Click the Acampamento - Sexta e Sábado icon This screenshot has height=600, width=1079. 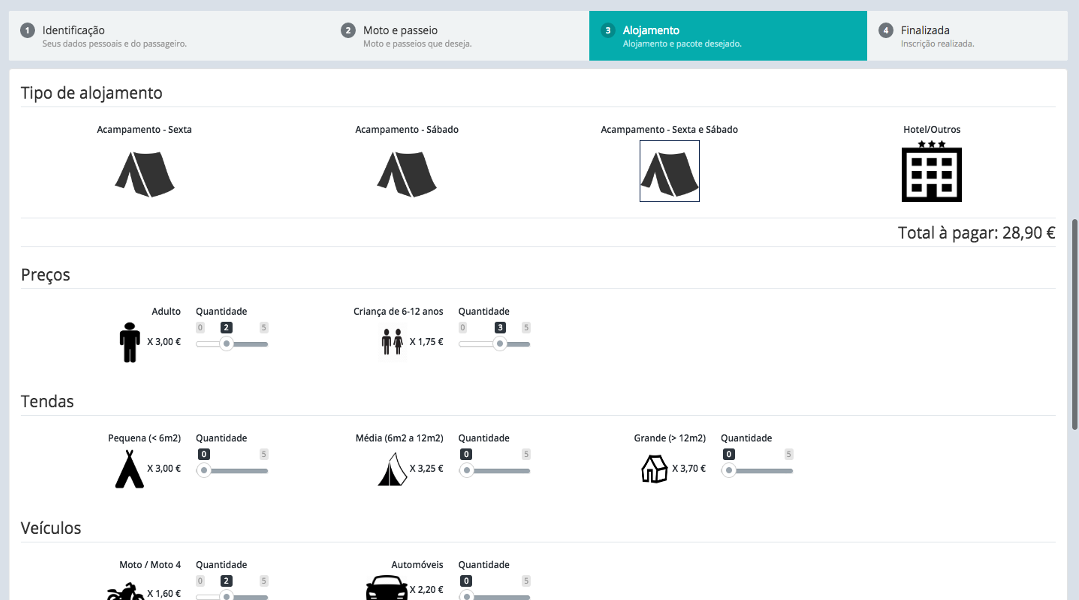[x=669, y=171]
